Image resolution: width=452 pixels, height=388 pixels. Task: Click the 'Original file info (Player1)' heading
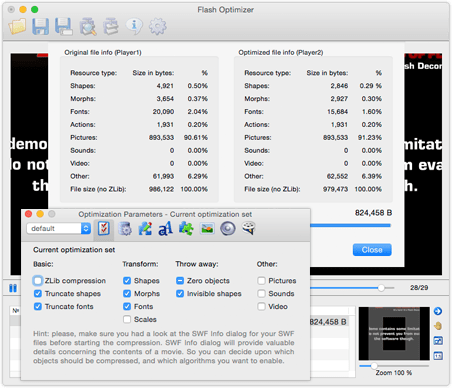[103, 52]
